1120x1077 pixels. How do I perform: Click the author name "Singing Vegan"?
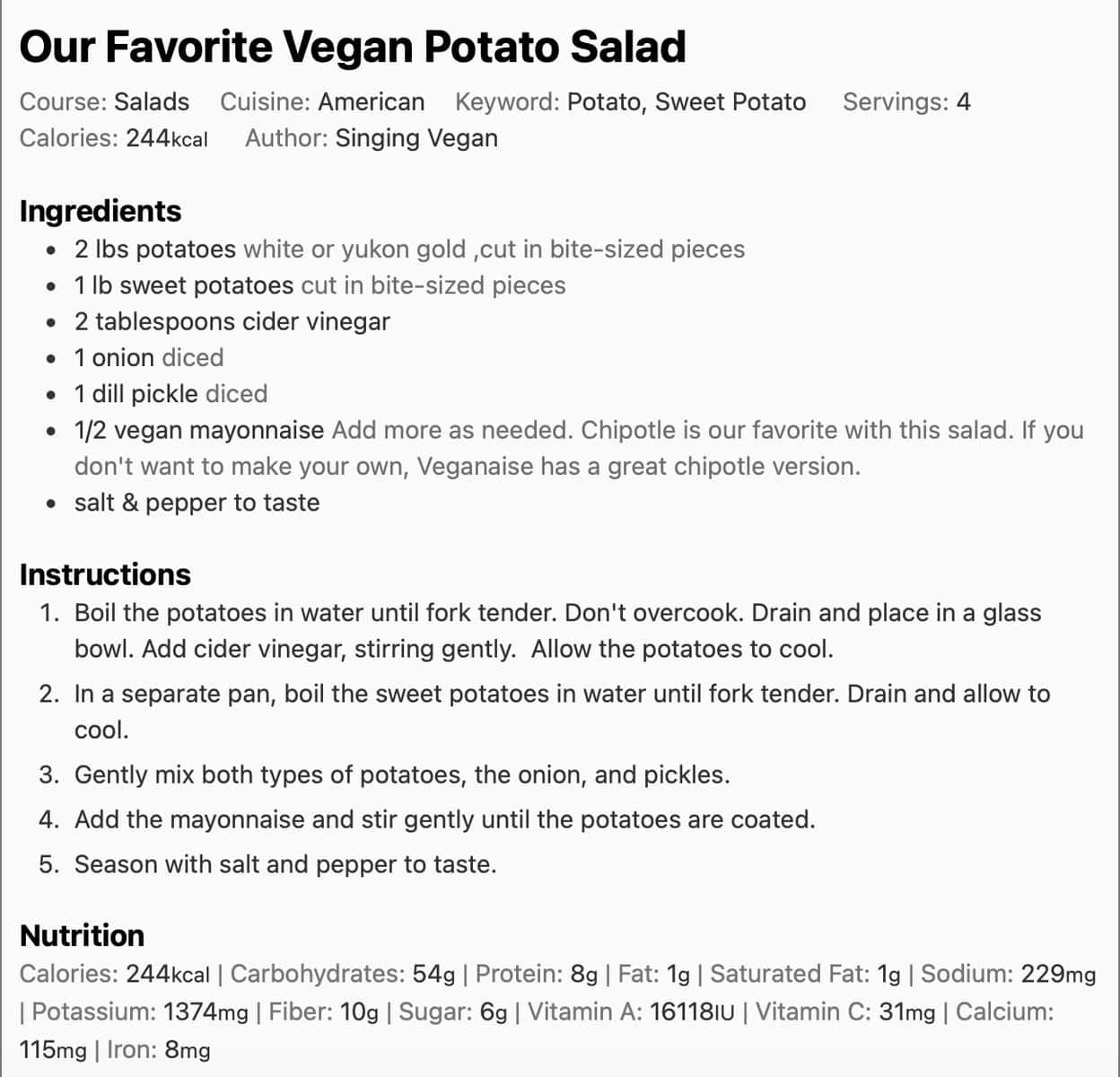[x=416, y=138]
